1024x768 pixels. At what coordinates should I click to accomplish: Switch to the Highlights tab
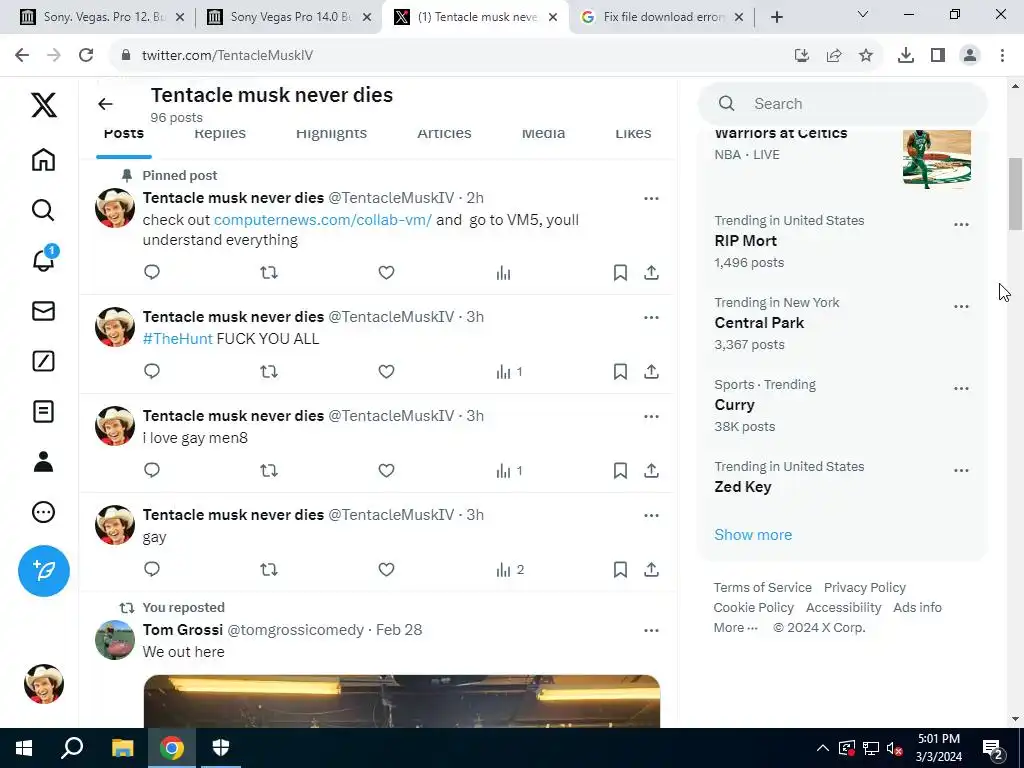coord(331,135)
